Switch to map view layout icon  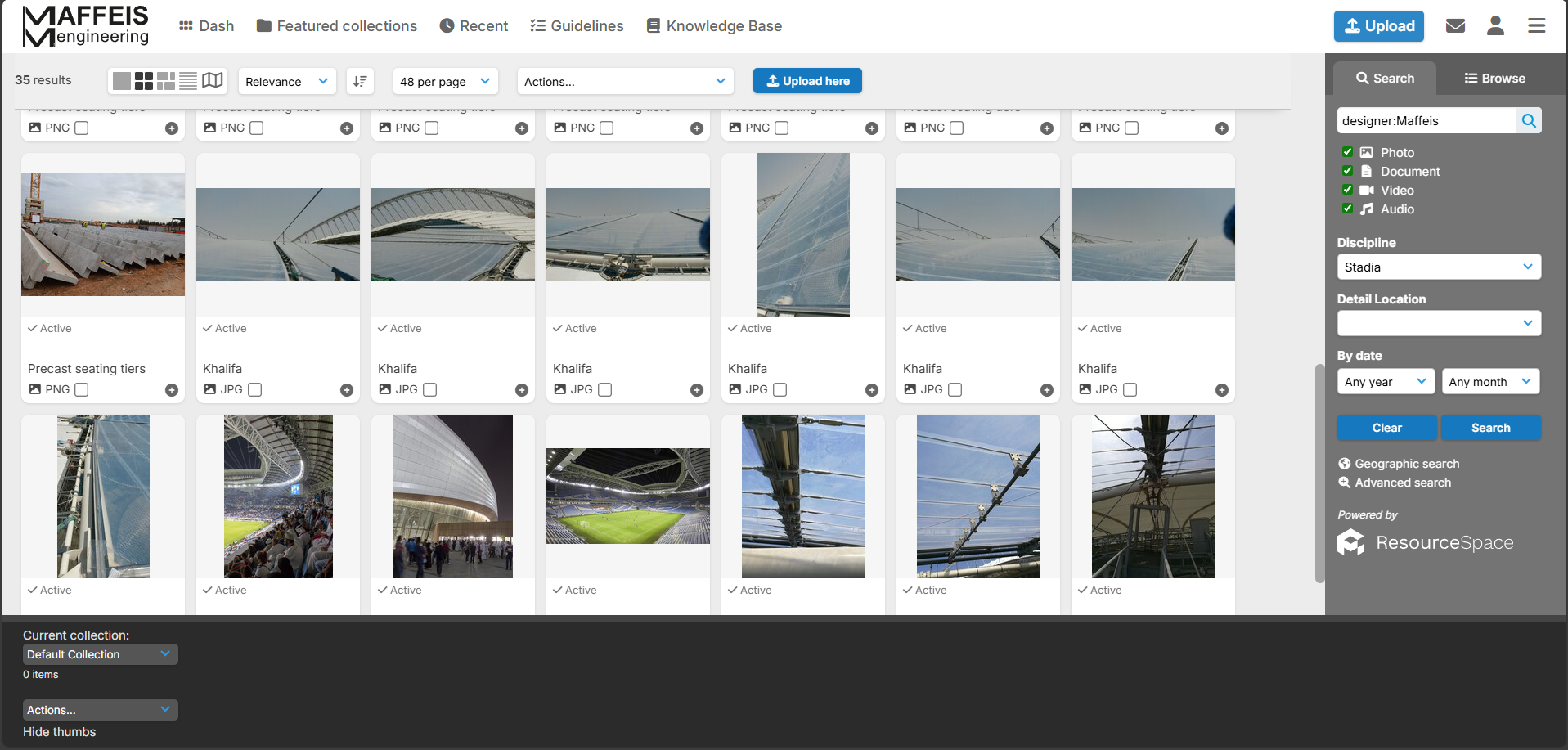(213, 80)
